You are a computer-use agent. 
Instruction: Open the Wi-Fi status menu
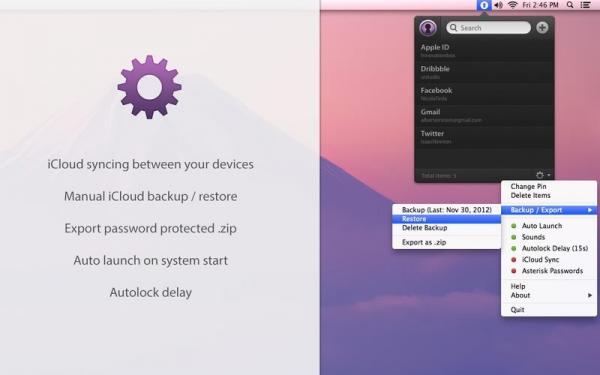(513, 5)
